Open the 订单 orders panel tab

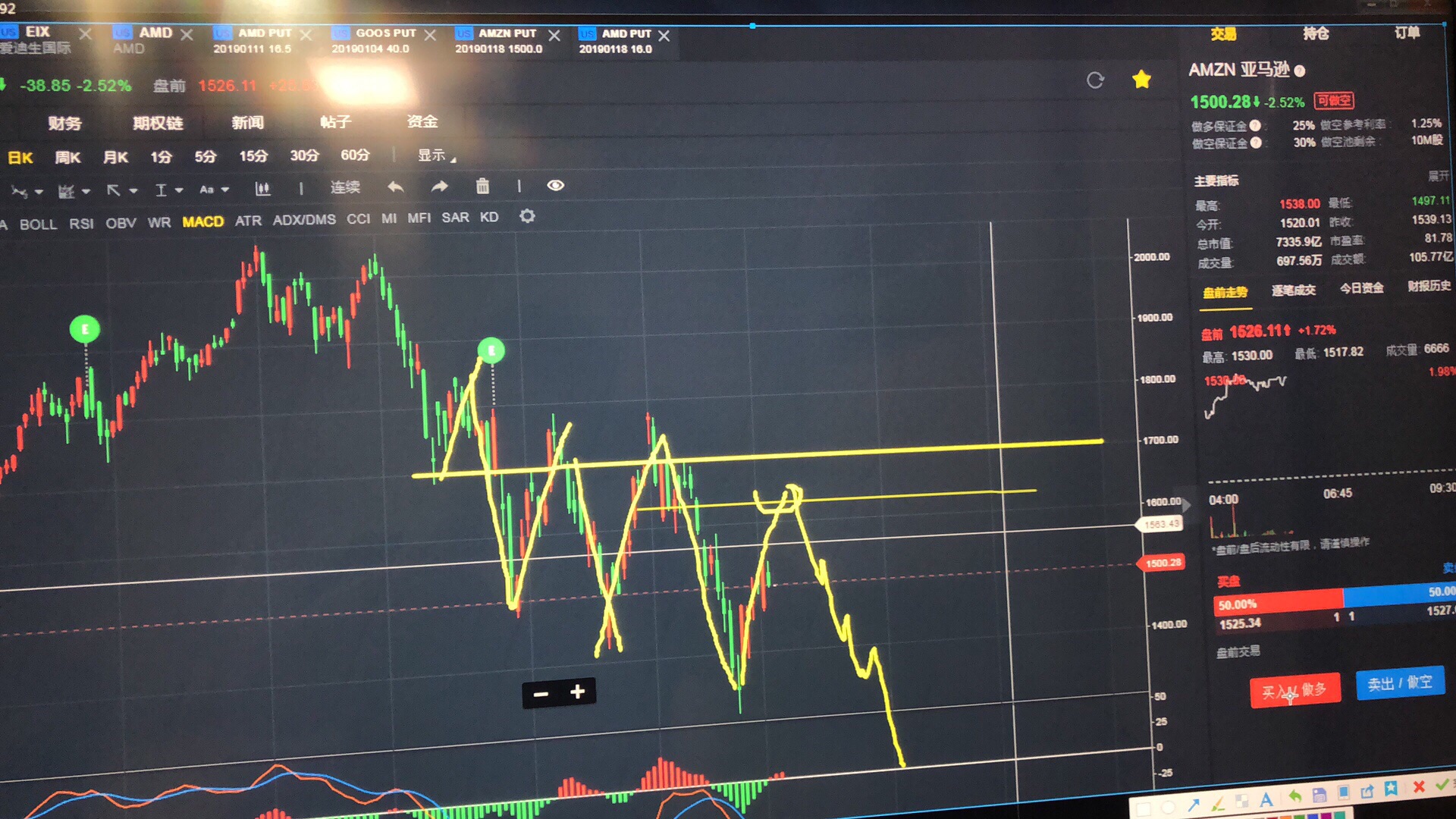click(1407, 33)
